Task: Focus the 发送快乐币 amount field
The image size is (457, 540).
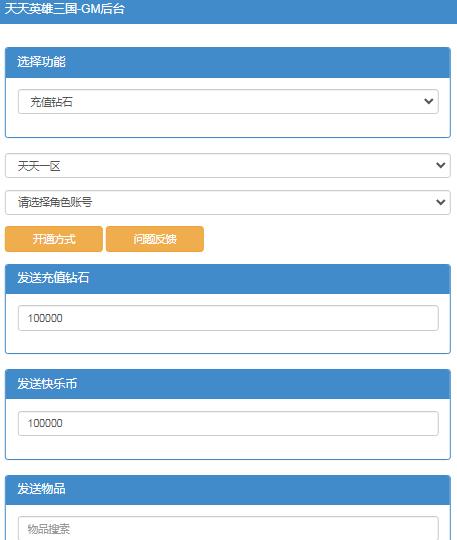Action: [228, 423]
